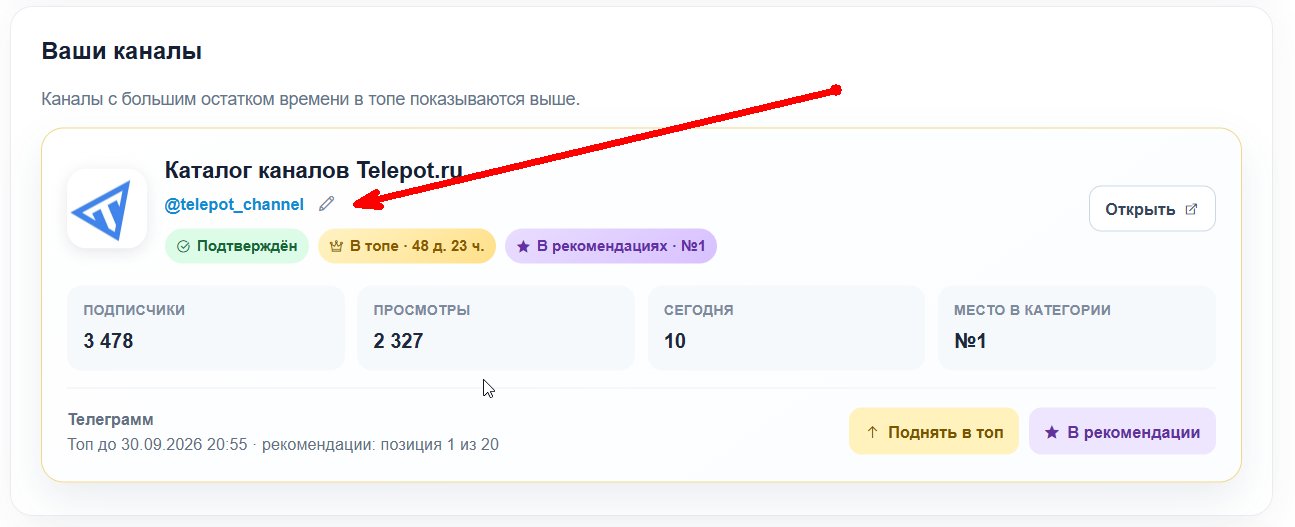Click the Подписчики stat card showing 3 478

[x=206, y=328]
